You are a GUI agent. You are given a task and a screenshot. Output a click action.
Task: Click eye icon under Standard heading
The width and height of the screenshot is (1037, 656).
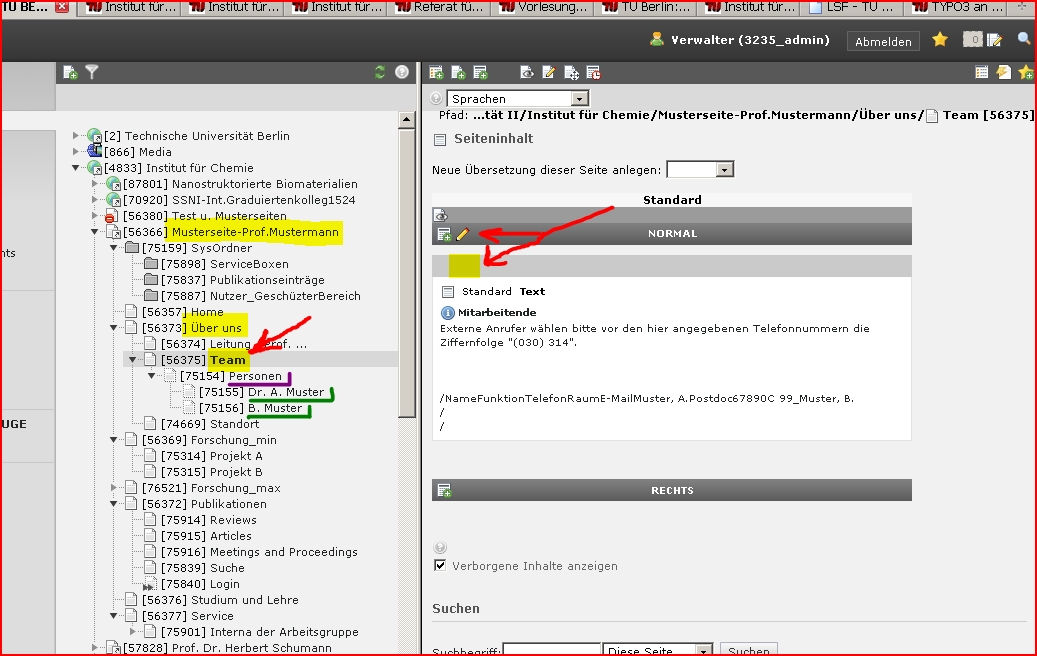pyautogui.click(x=441, y=215)
